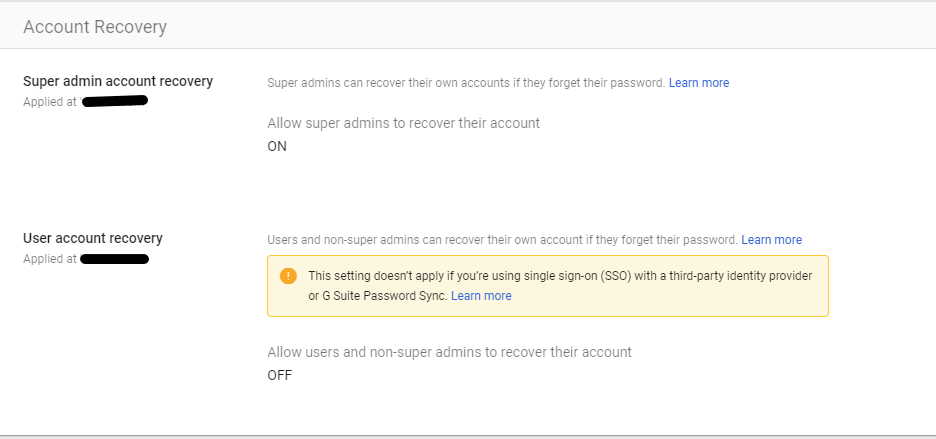Select 'Allow super admins to recover their account'

pos(403,123)
